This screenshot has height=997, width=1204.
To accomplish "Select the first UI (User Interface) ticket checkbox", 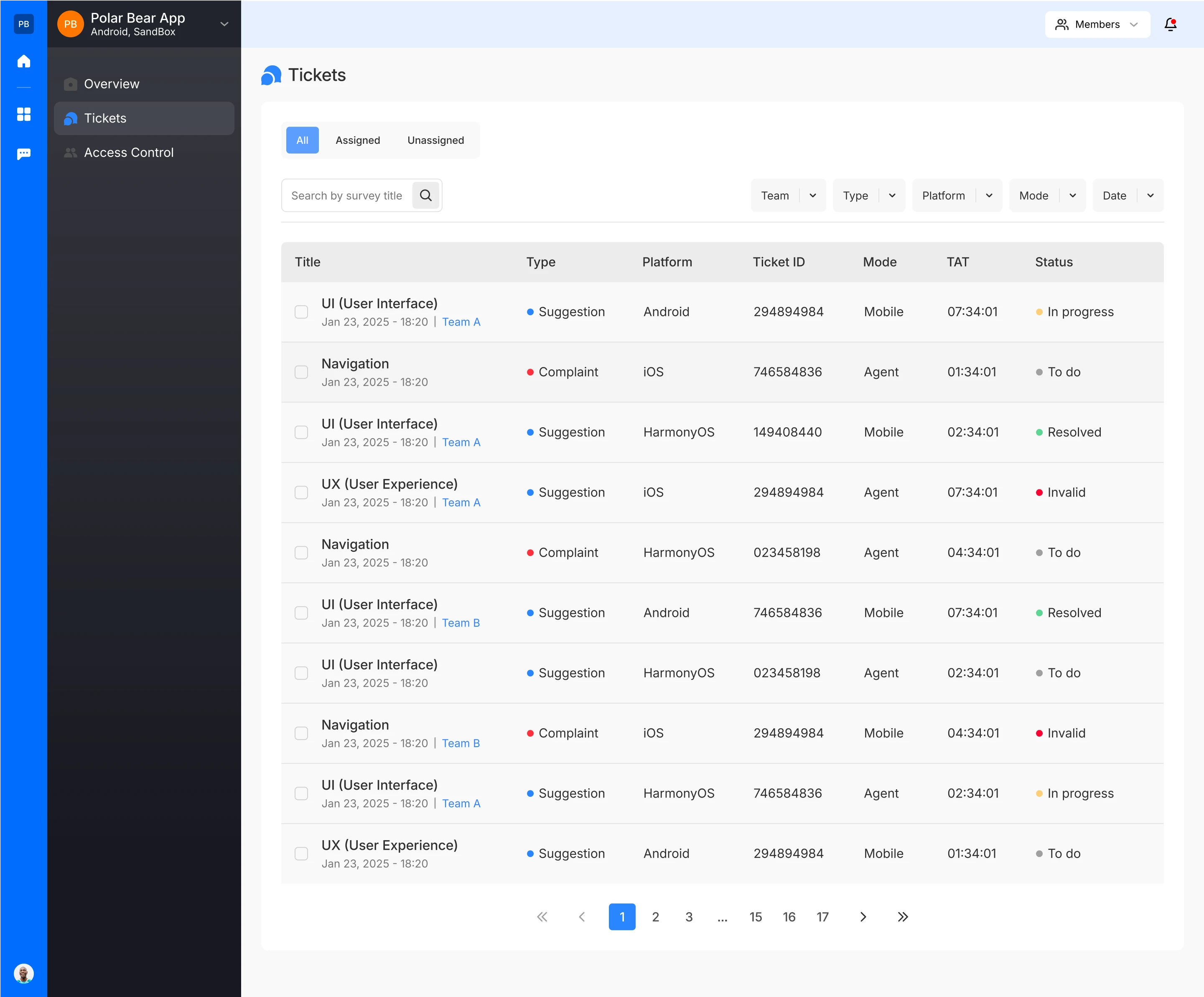I will pos(301,312).
